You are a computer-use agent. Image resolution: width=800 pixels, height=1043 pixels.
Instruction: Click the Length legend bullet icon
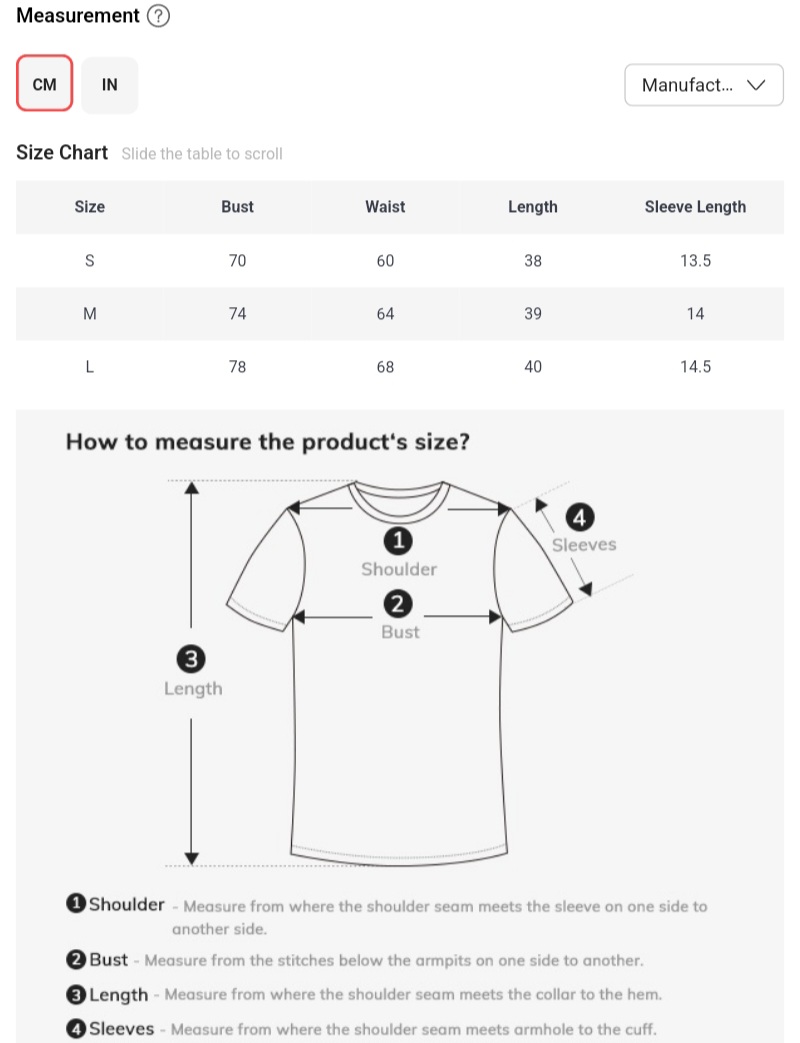(76, 995)
